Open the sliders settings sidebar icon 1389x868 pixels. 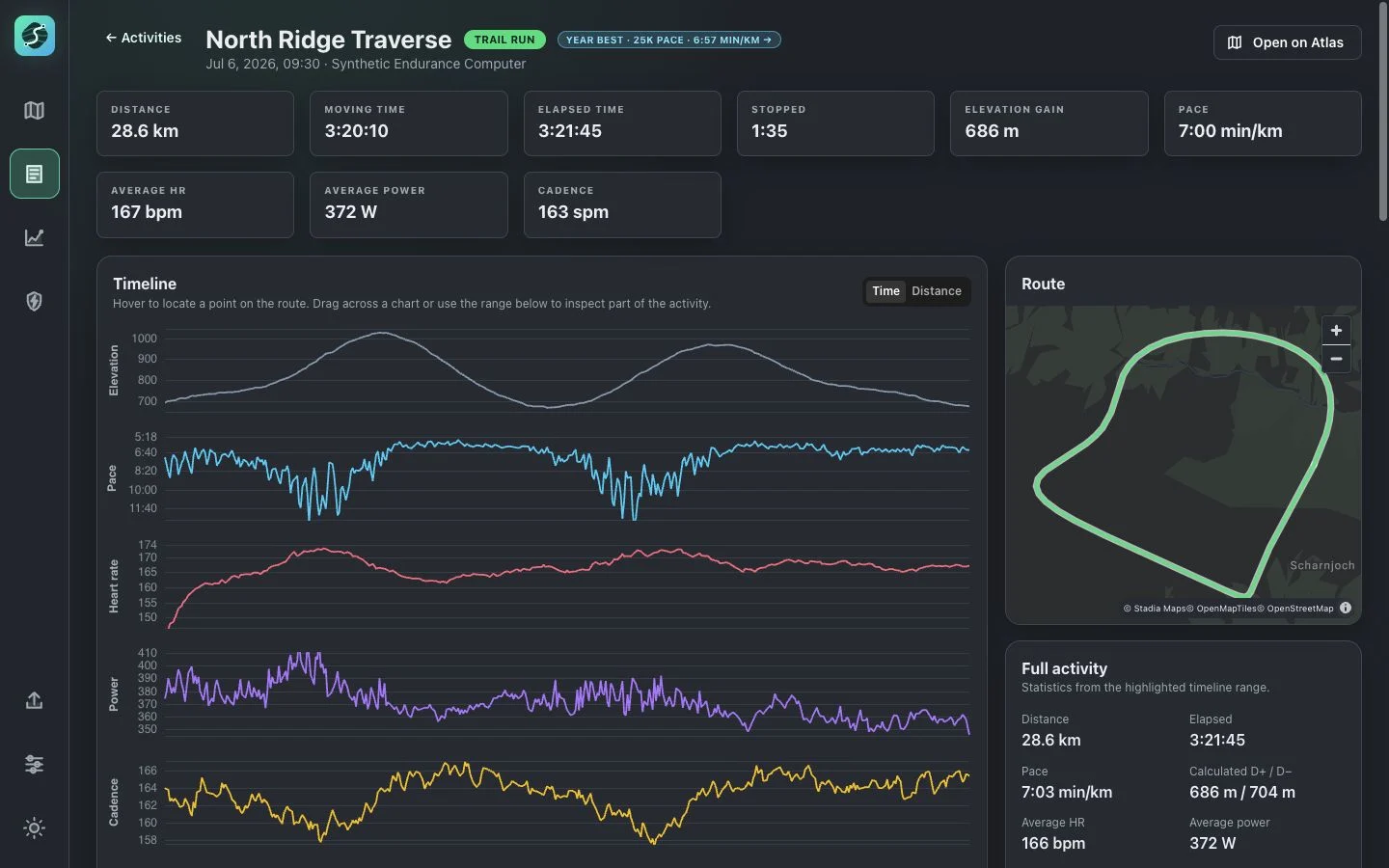(35, 764)
